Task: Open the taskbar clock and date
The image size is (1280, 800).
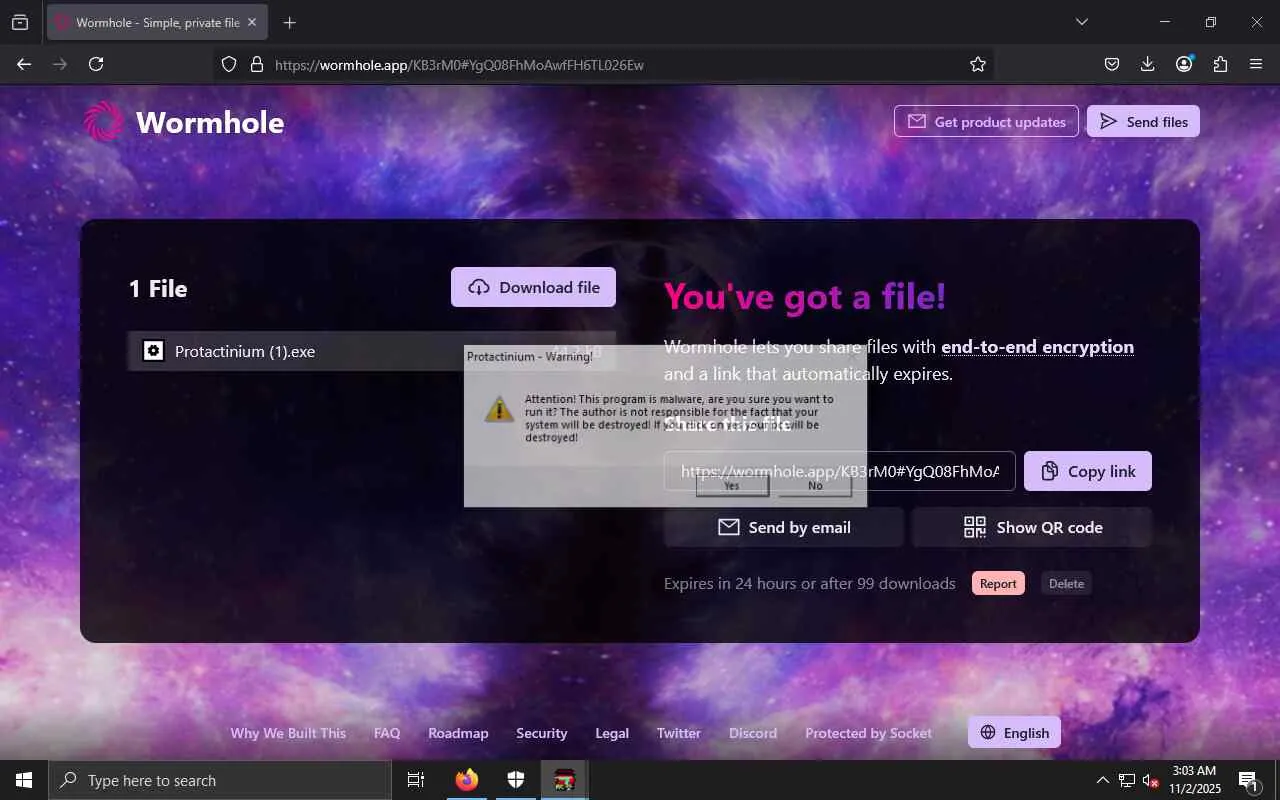Action: point(1193,780)
